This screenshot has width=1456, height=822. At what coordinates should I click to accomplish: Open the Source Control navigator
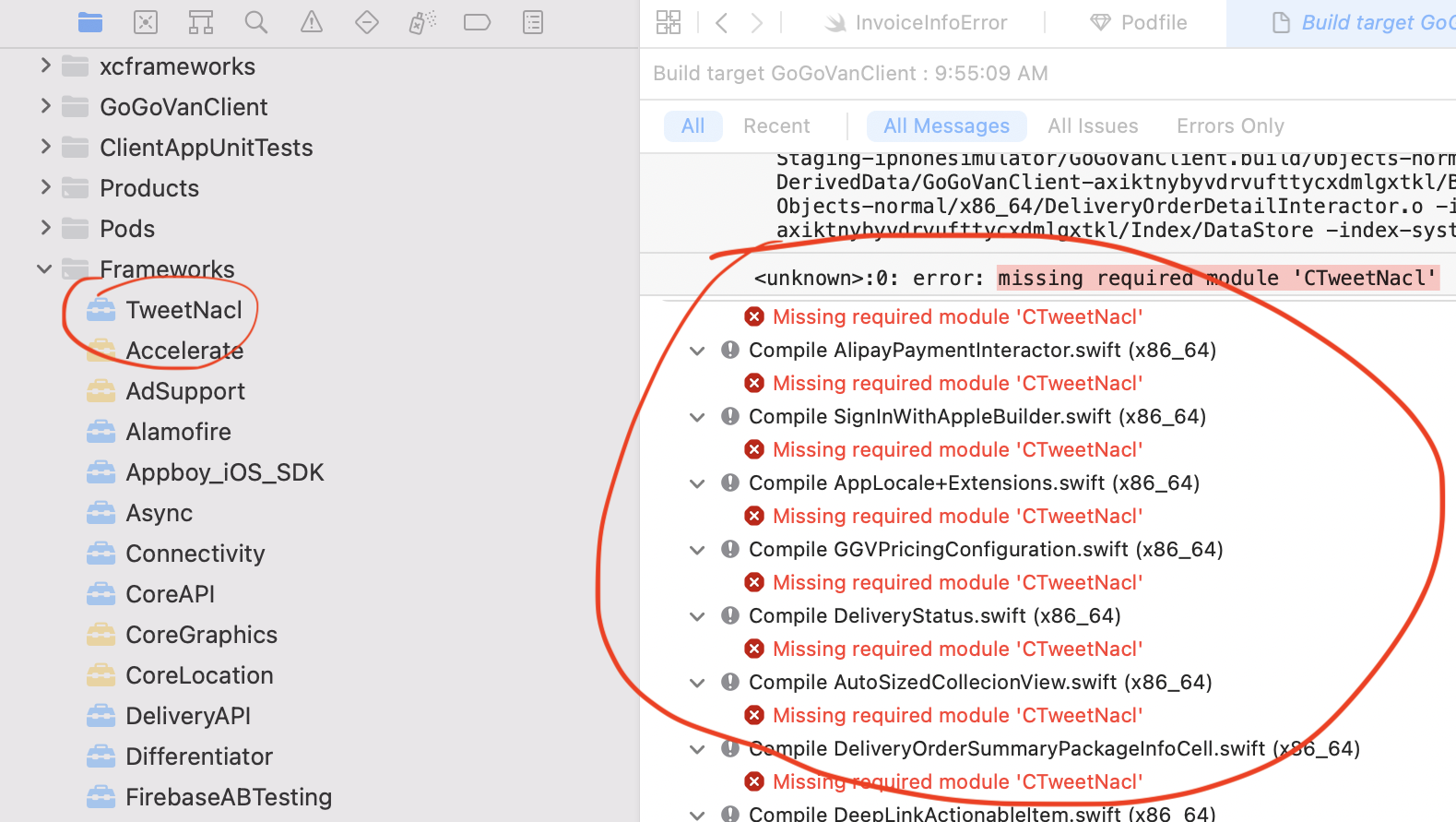[x=146, y=22]
